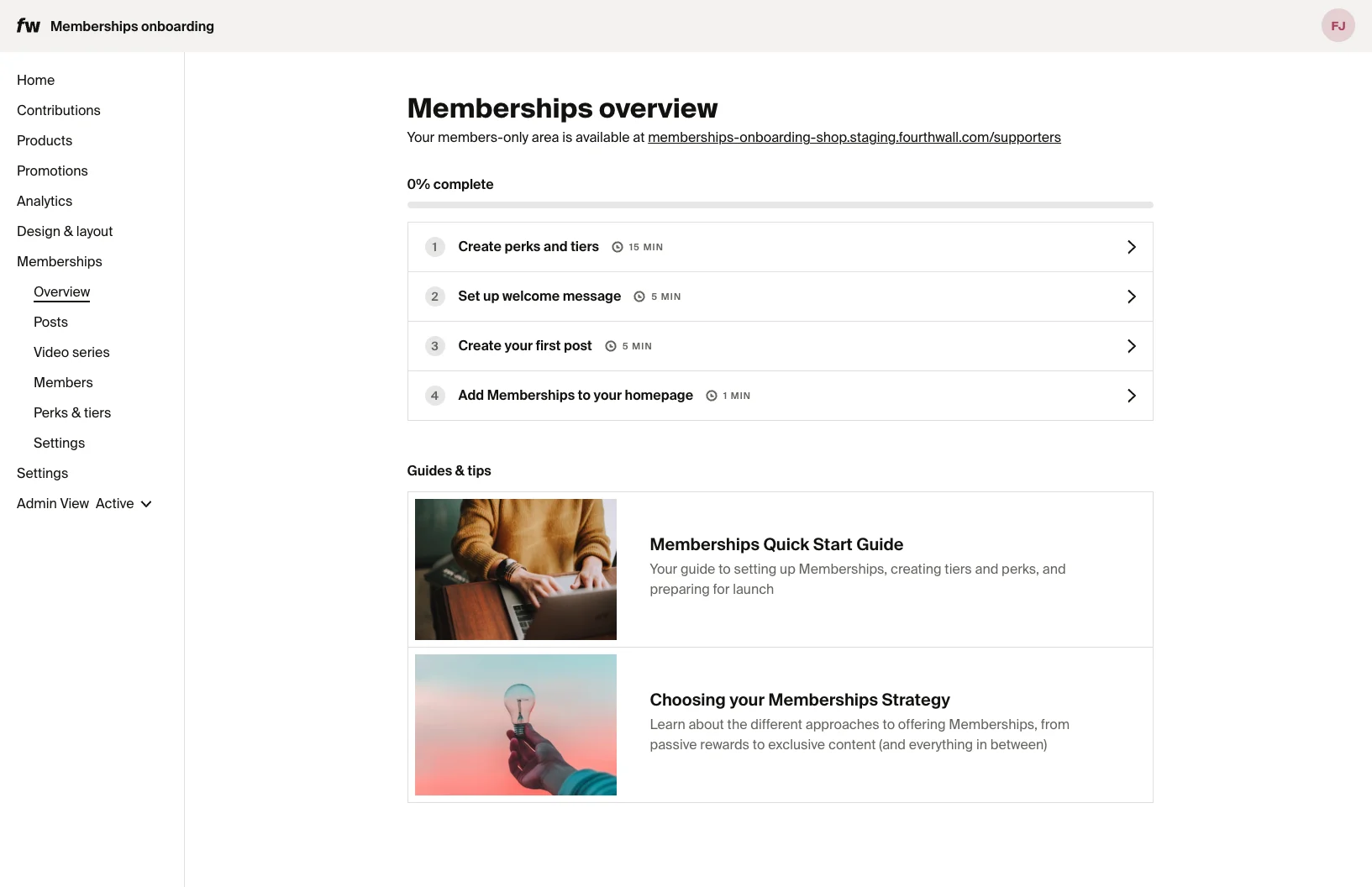Click the clock icon beside Create your first post
The image size is (1372, 887).
coord(611,346)
